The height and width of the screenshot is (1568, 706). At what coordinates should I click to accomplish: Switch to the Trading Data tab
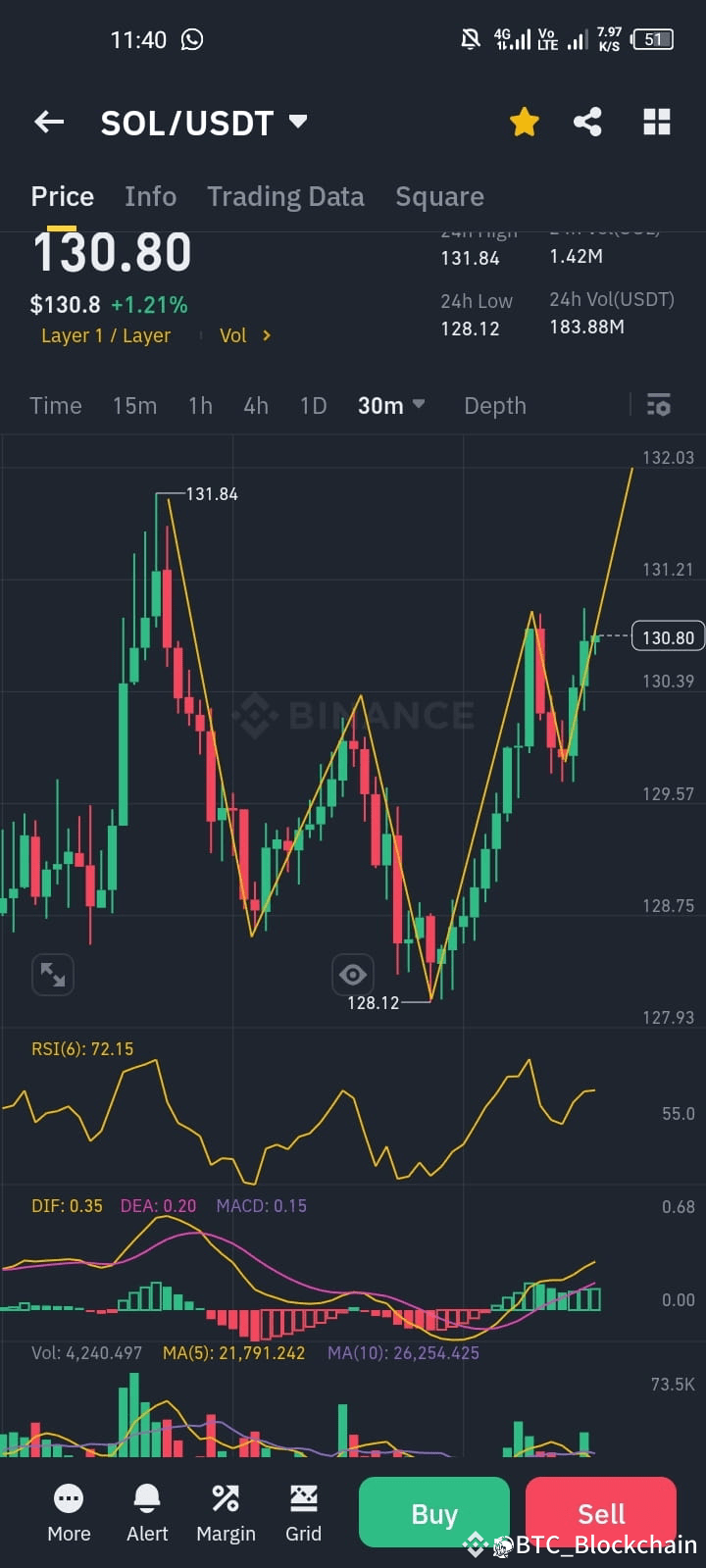(x=285, y=196)
